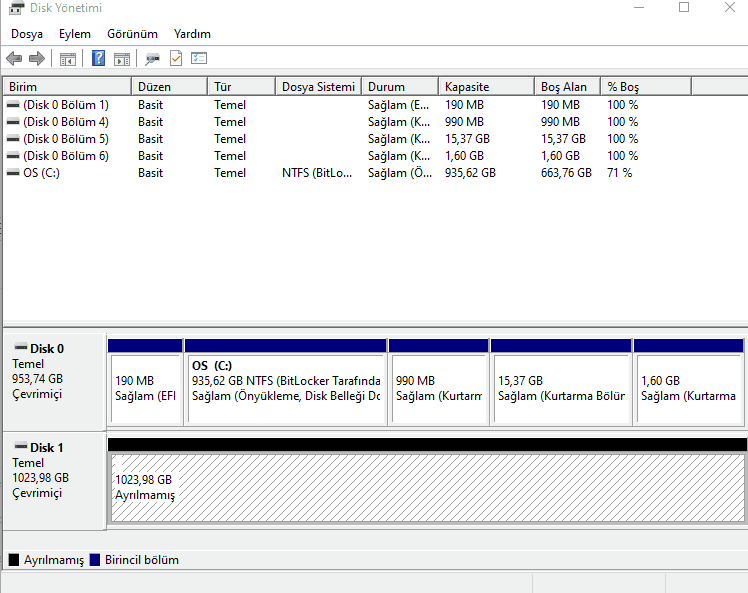Click the Disk 1 label panel

pyautogui.click(x=54, y=480)
